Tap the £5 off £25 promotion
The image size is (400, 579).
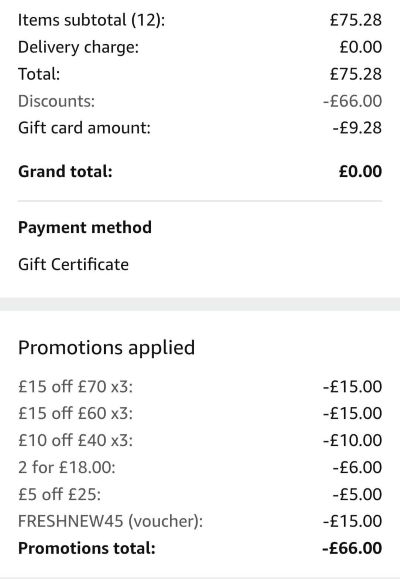(59, 494)
